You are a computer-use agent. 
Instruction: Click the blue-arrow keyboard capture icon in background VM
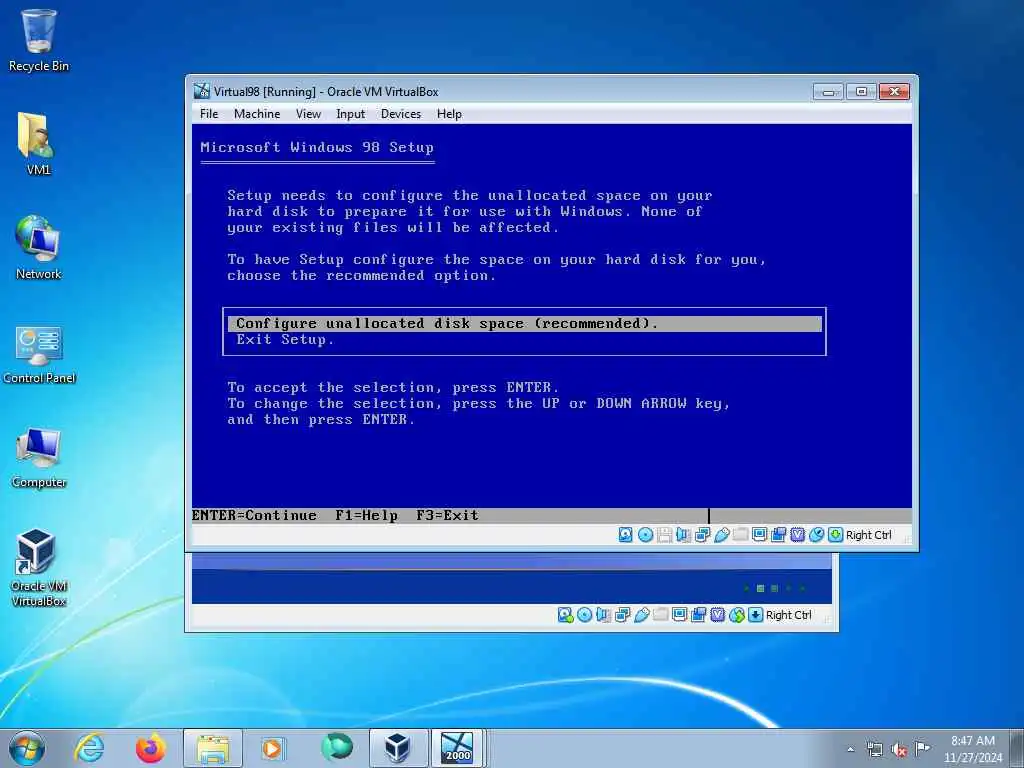[x=756, y=615]
